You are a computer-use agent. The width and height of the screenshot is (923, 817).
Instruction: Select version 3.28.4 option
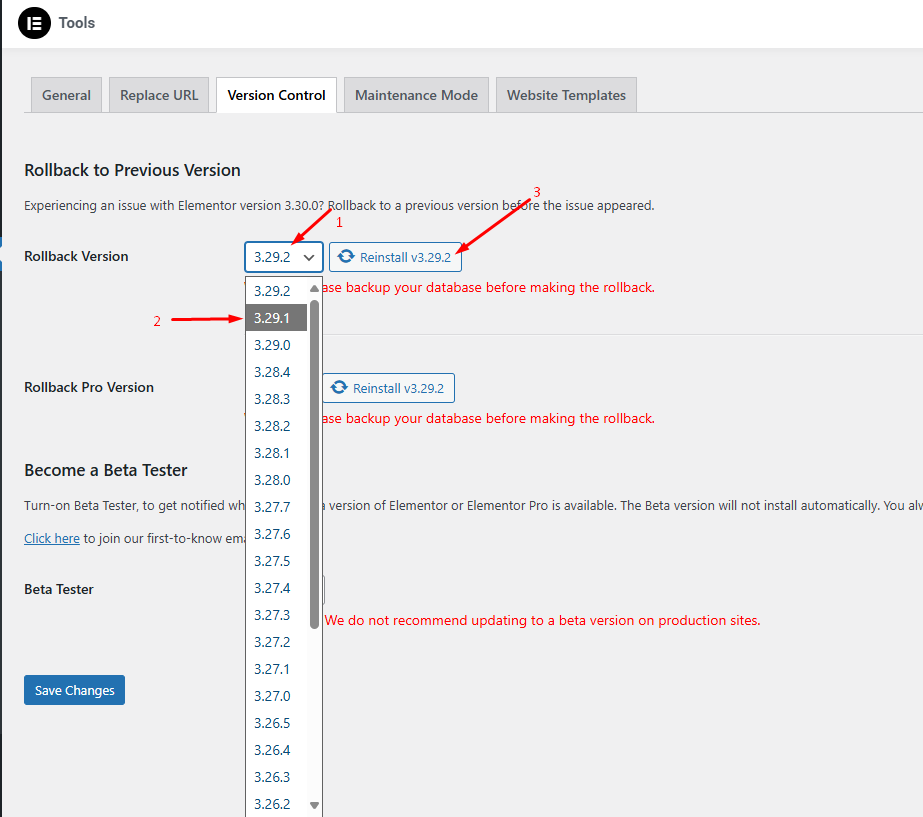(x=277, y=372)
